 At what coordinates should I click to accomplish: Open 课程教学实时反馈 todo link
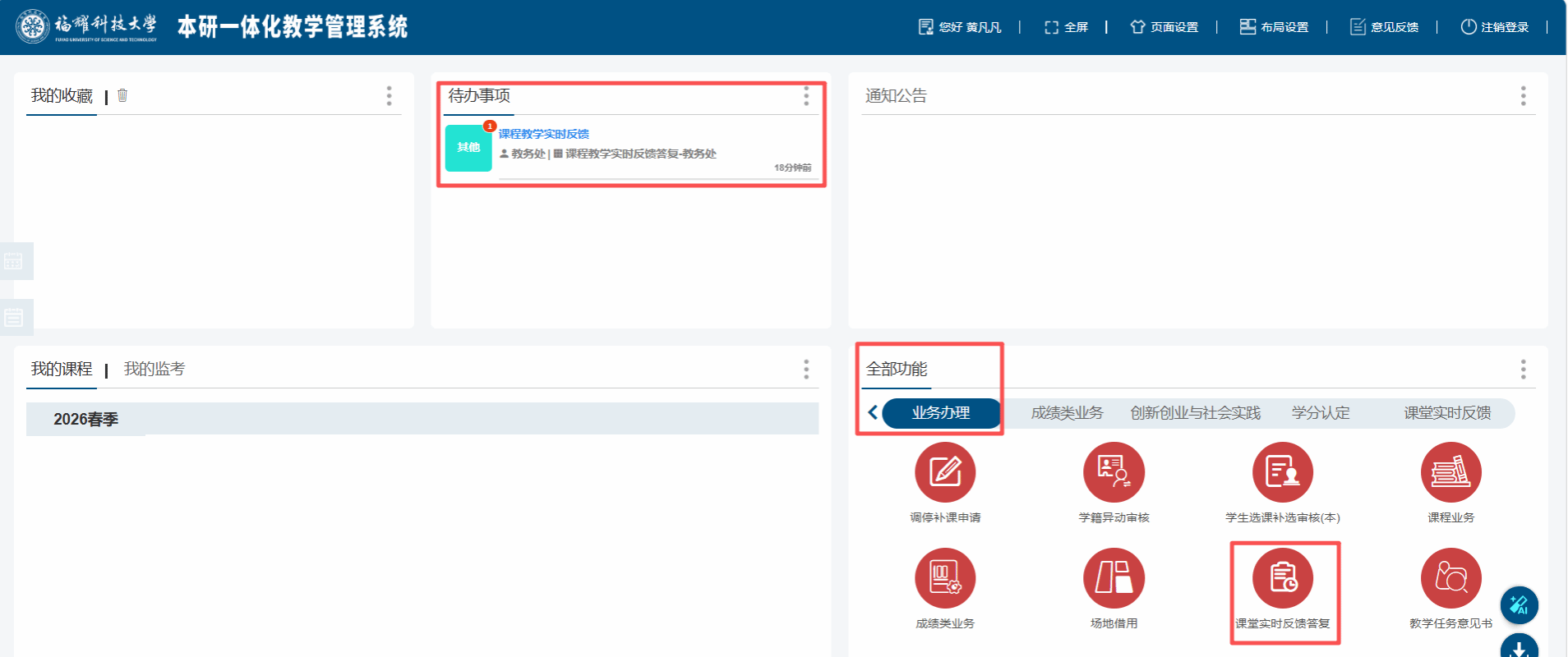[543, 134]
